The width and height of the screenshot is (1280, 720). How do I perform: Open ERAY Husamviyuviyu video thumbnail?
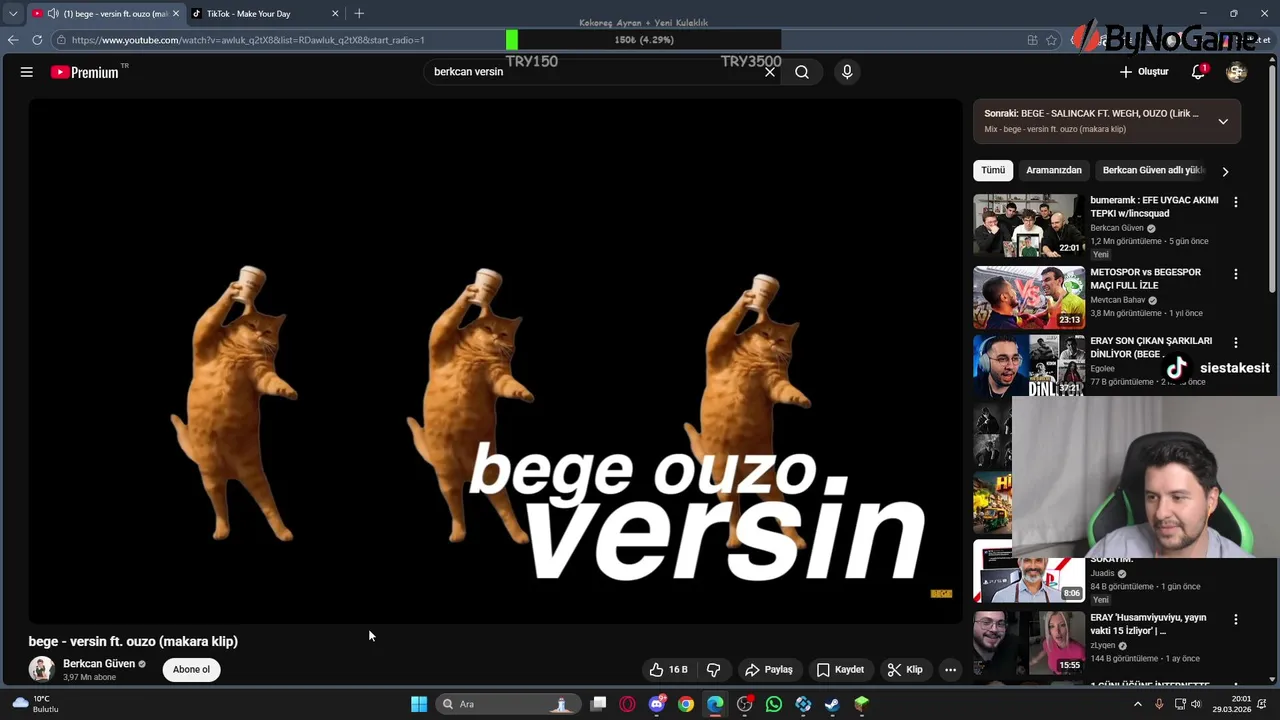pos(1029,642)
